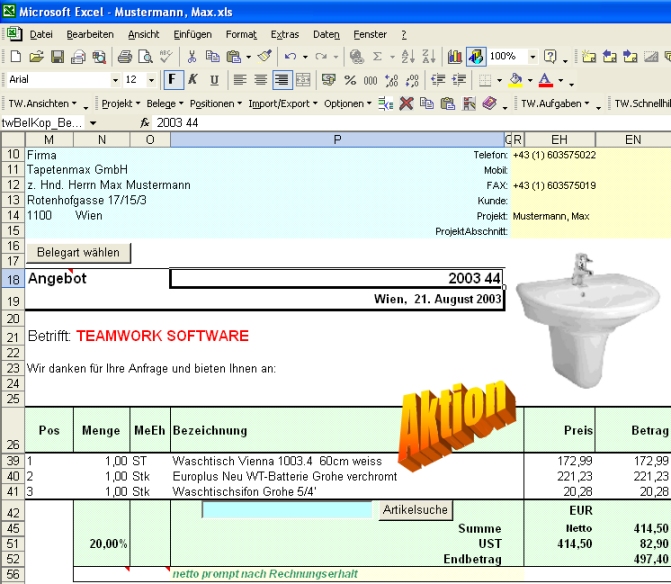The image size is (671, 584).
Task: Sort ascending with the A-Z icon
Action: (x=408, y=57)
